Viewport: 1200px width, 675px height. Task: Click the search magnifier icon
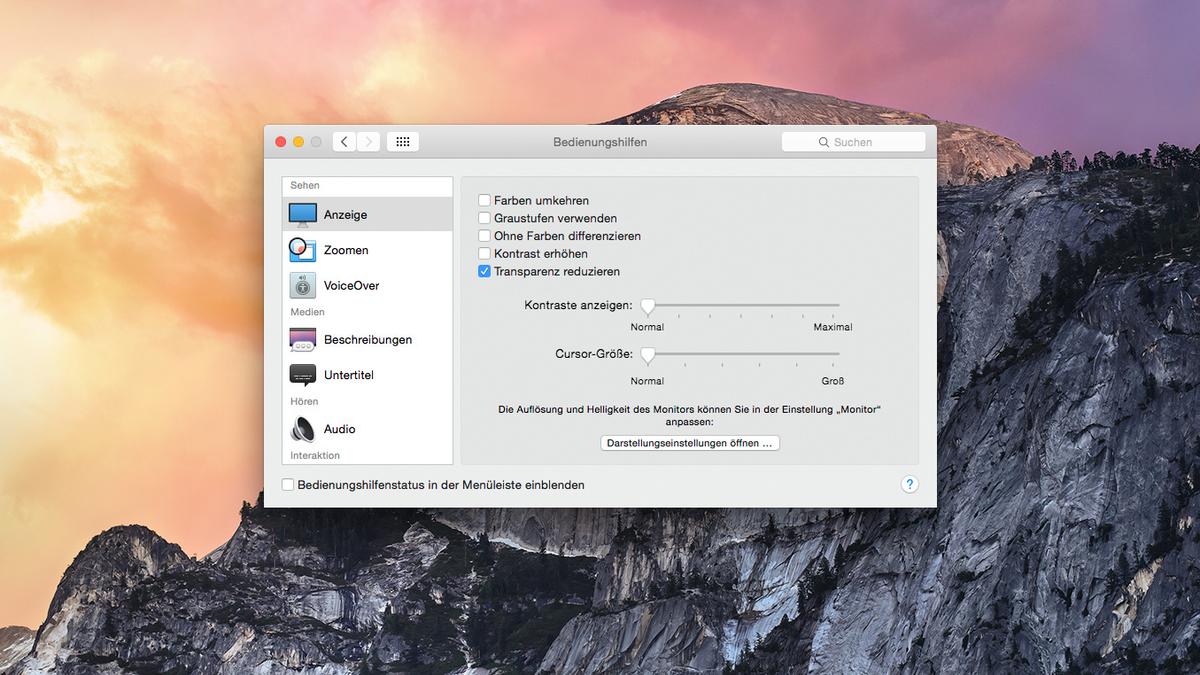[824, 143]
